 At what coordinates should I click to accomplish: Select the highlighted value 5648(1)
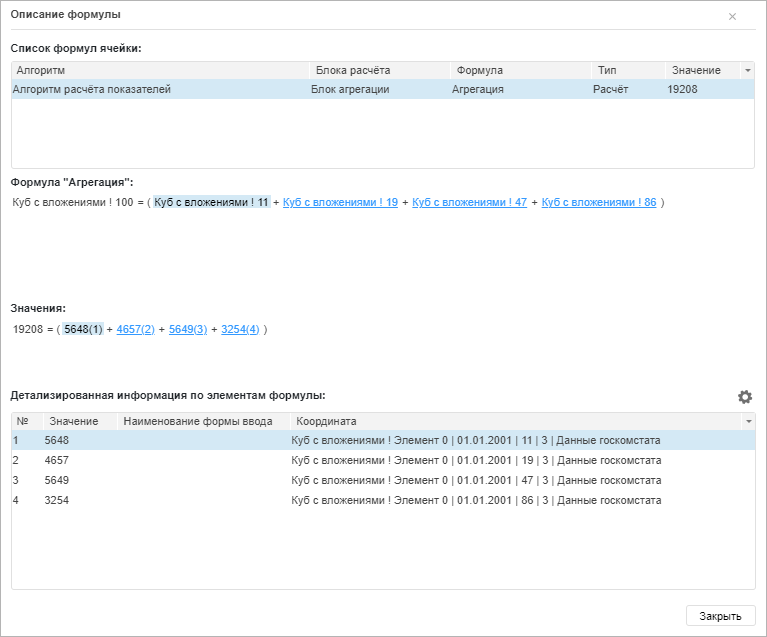[x=83, y=329]
